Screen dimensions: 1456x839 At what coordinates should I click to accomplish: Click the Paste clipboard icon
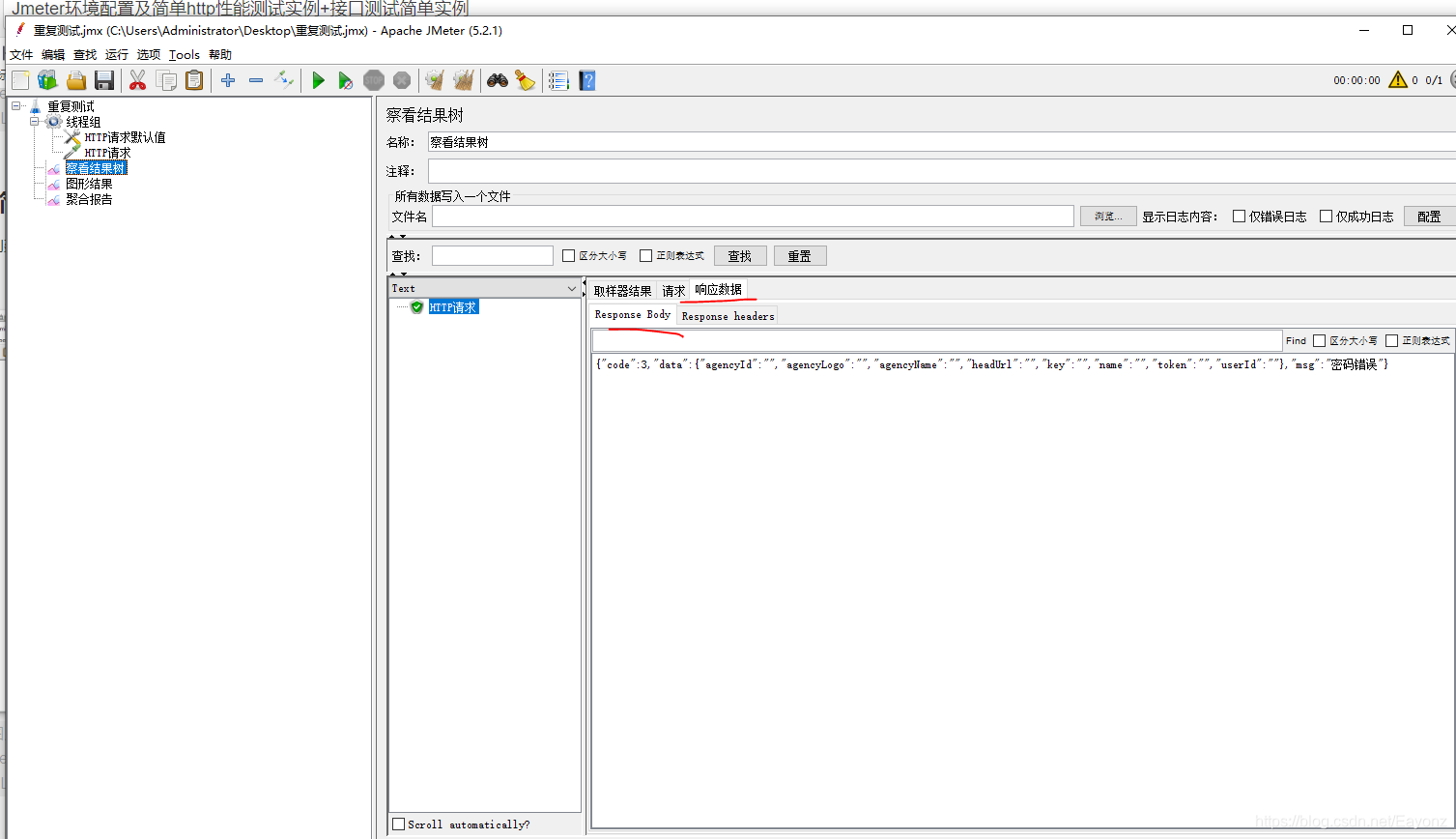pyautogui.click(x=194, y=80)
